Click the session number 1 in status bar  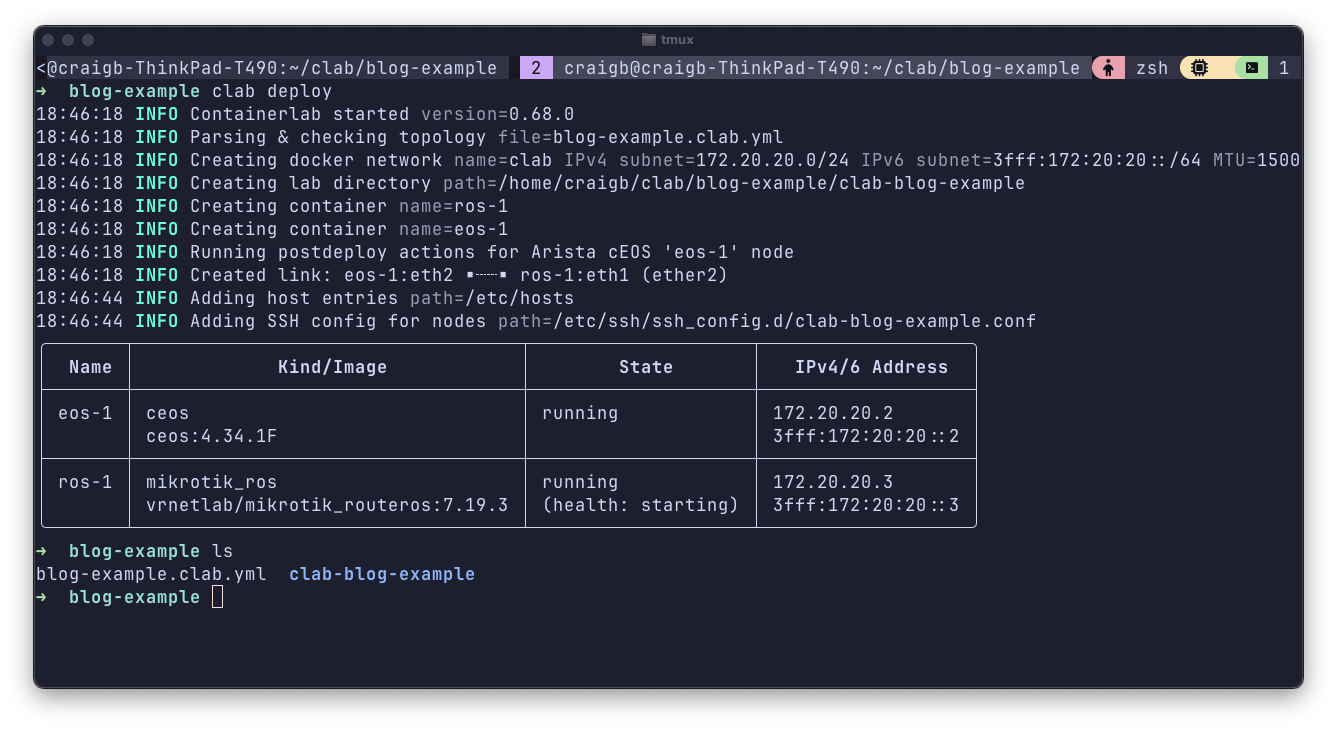[x=1284, y=68]
